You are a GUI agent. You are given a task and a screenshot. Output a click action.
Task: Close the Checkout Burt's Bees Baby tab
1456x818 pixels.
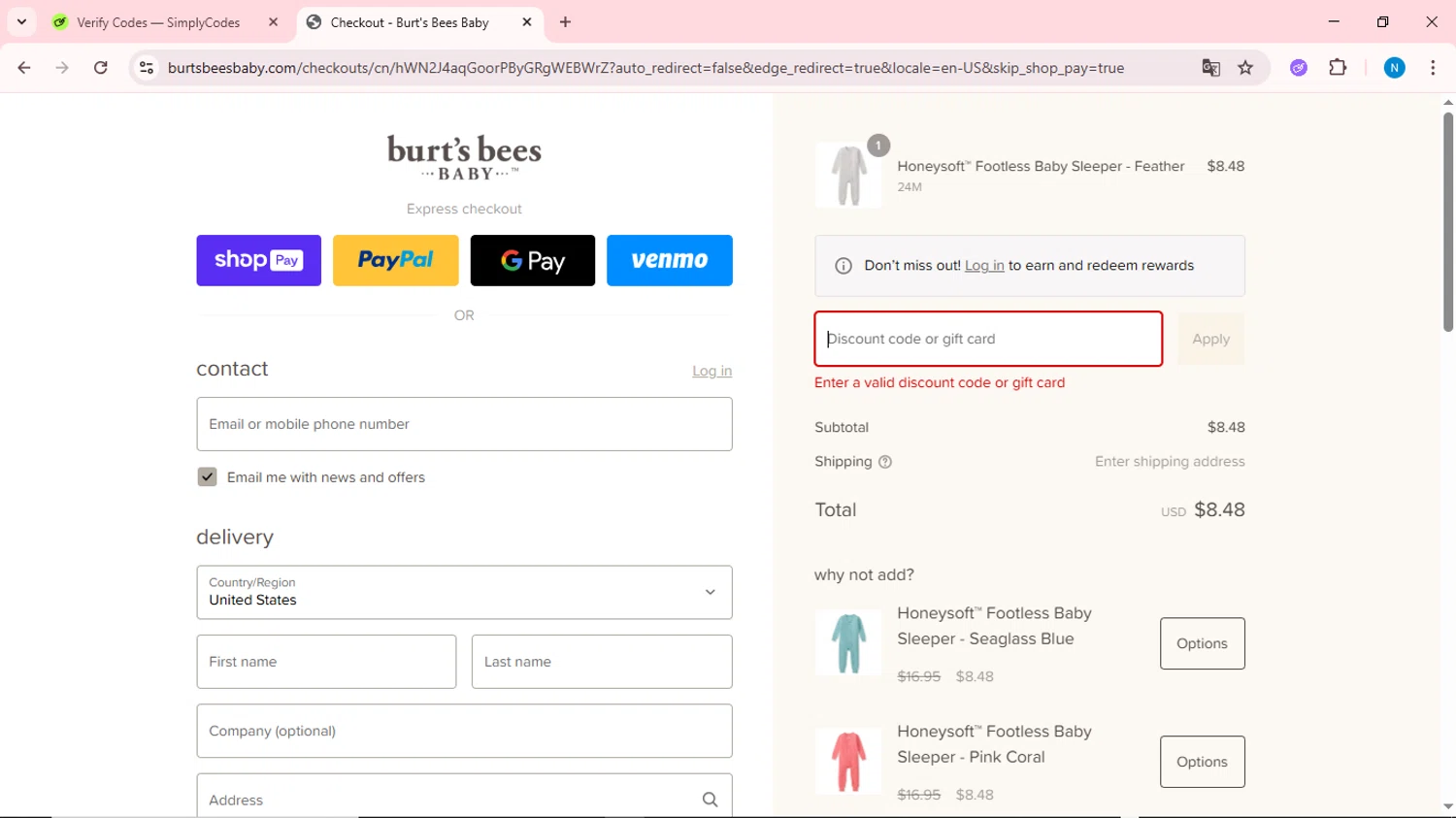[527, 21]
